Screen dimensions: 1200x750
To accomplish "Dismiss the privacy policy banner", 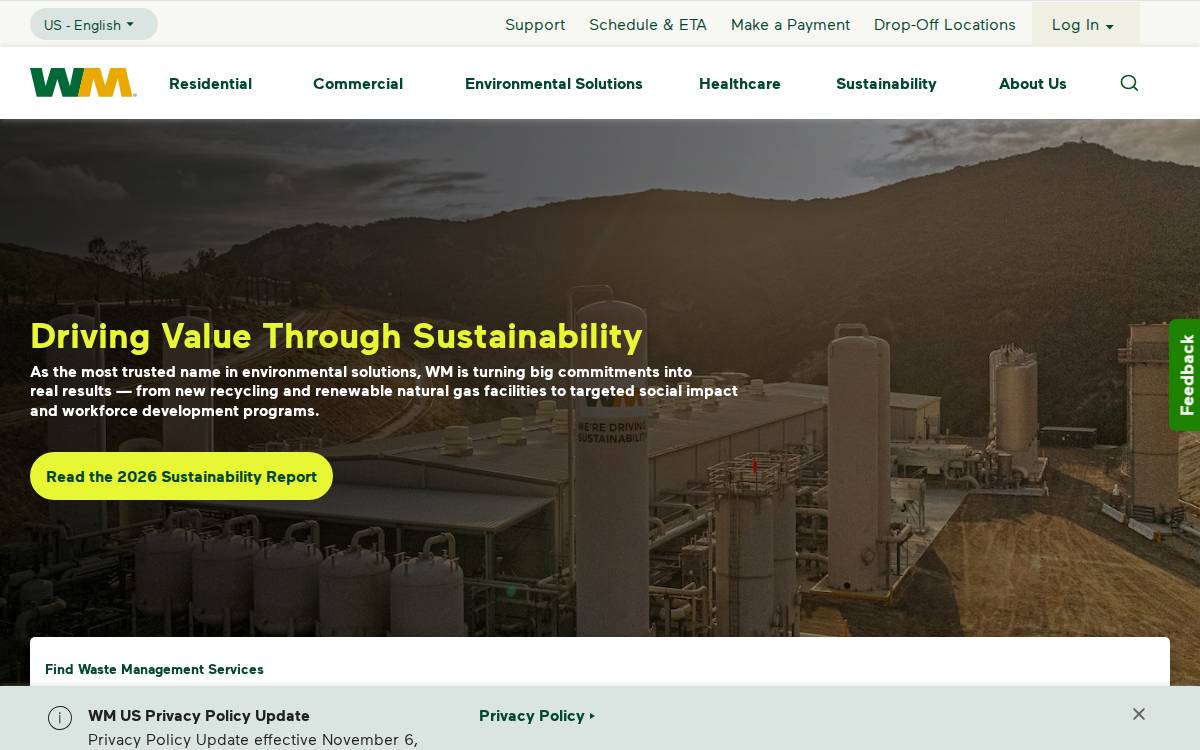I will pyautogui.click(x=1139, y=714).
